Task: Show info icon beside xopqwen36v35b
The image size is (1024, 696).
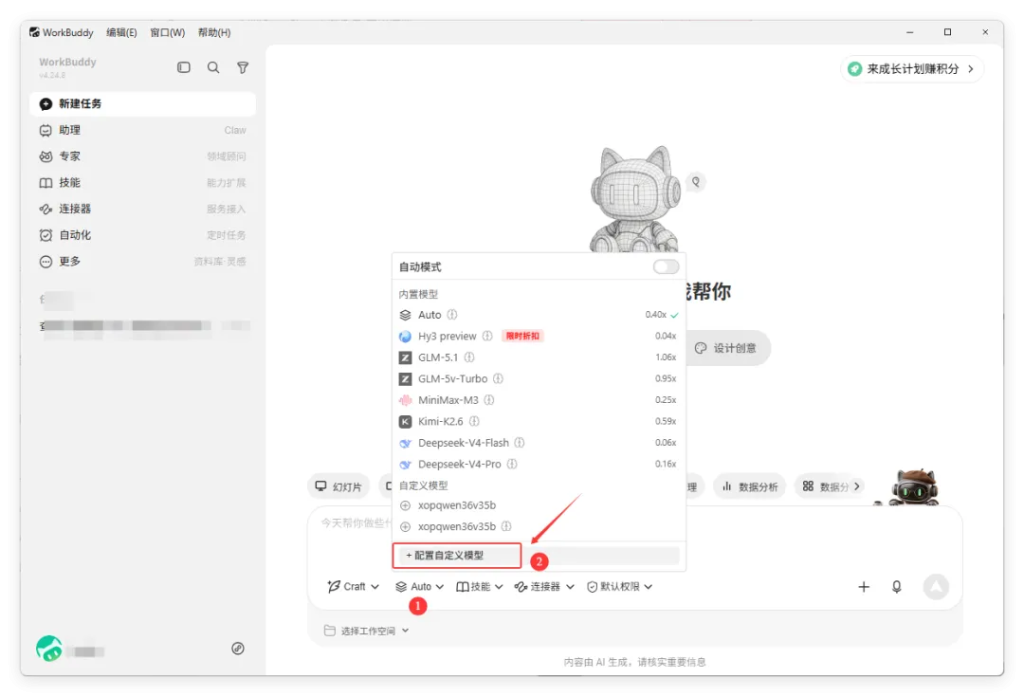Action: pyautogui.click(x=506, y=526)
